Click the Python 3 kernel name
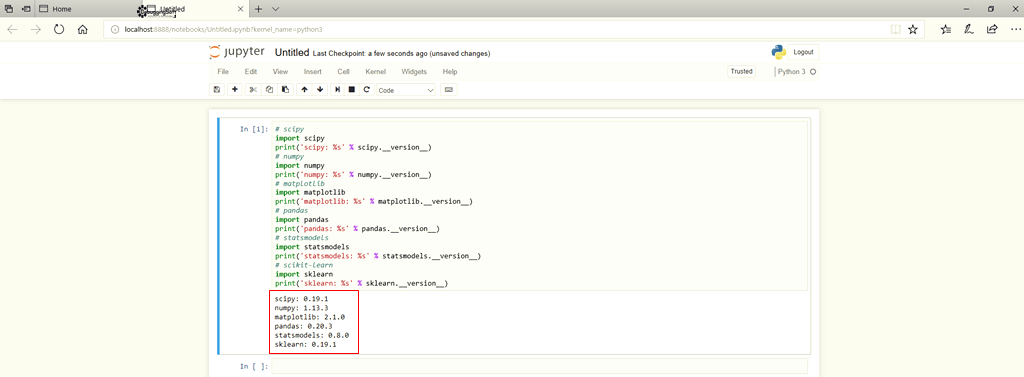 coord(792,72)
